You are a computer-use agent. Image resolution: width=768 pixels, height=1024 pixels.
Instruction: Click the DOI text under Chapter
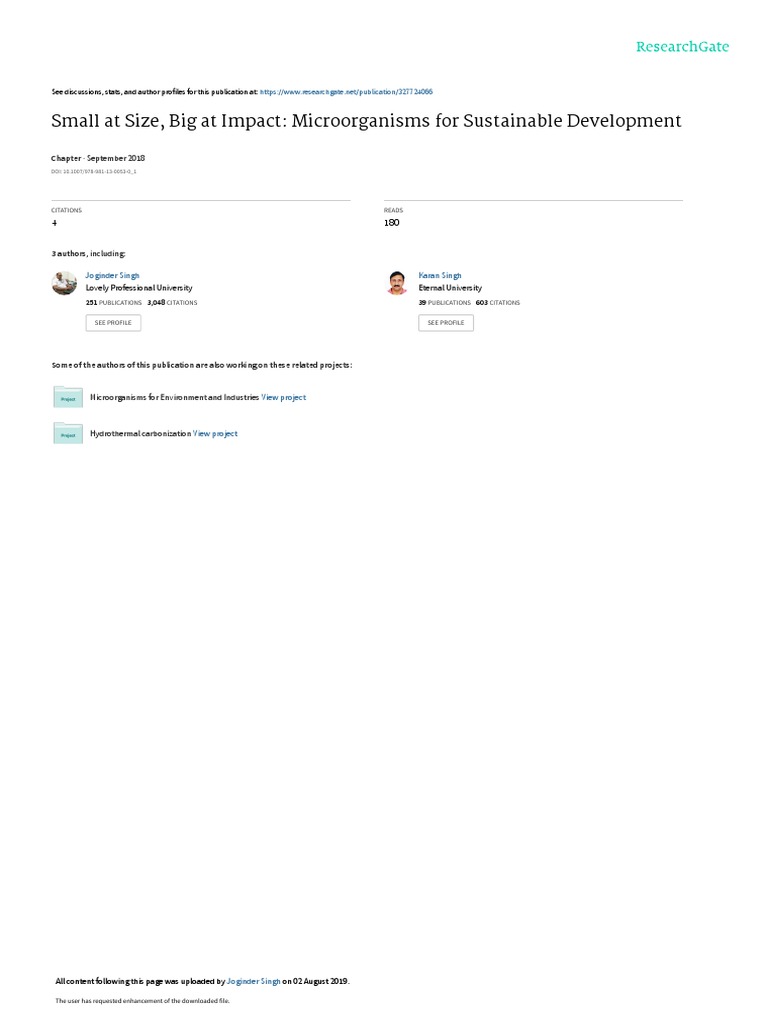[93, 172]
